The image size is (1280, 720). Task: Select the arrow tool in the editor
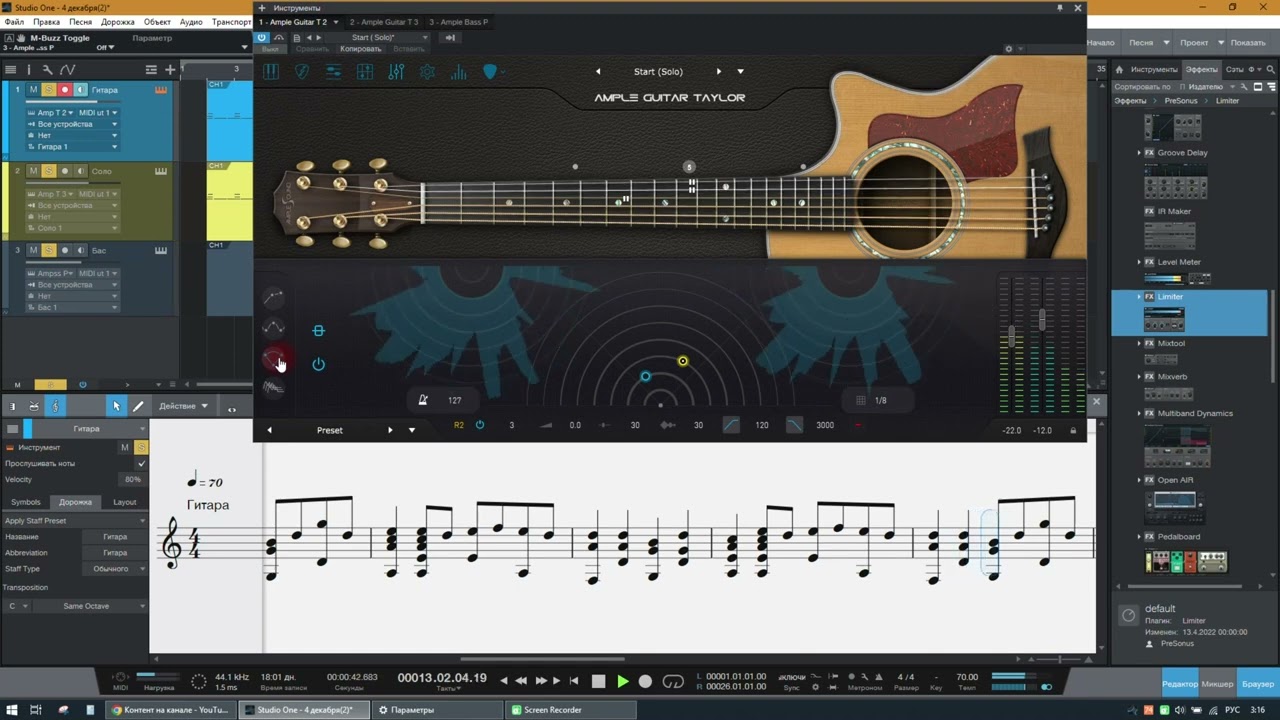[x=116, y=406]
